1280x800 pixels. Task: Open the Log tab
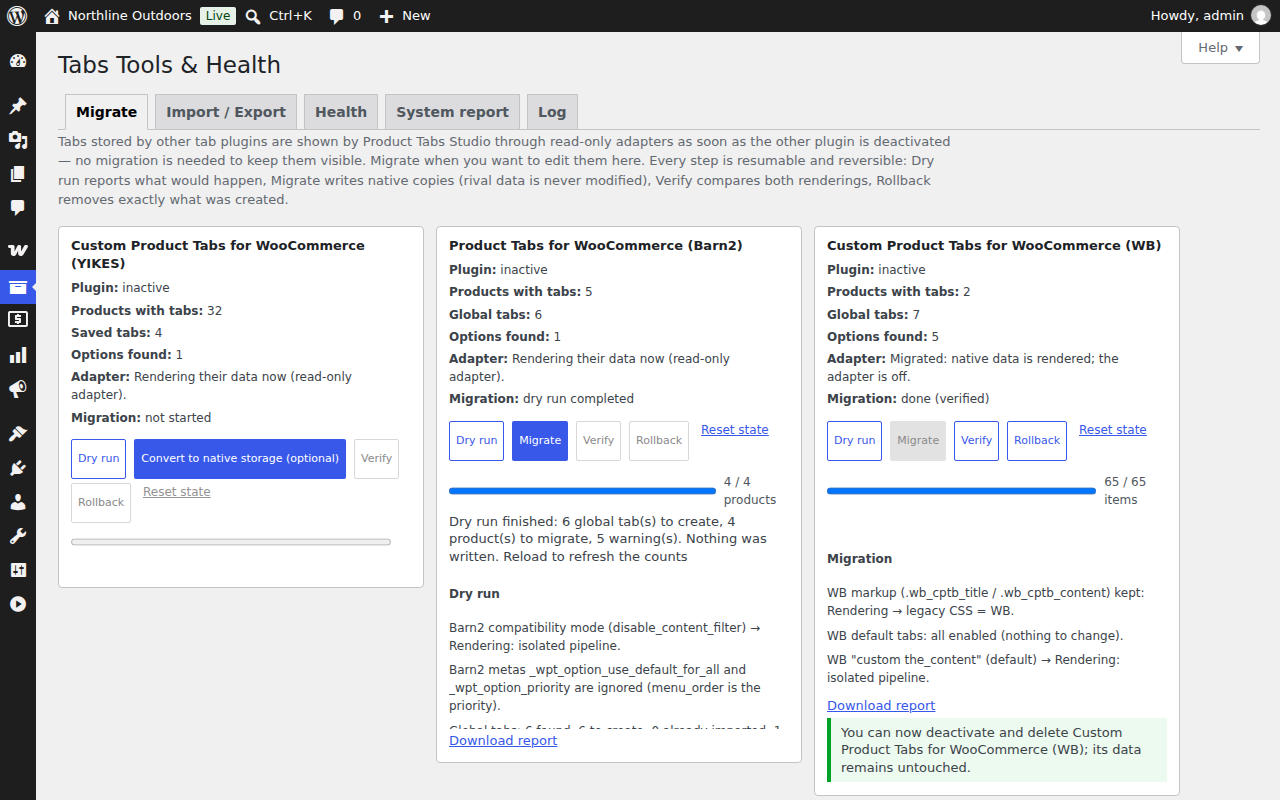[x=552, y=112]
